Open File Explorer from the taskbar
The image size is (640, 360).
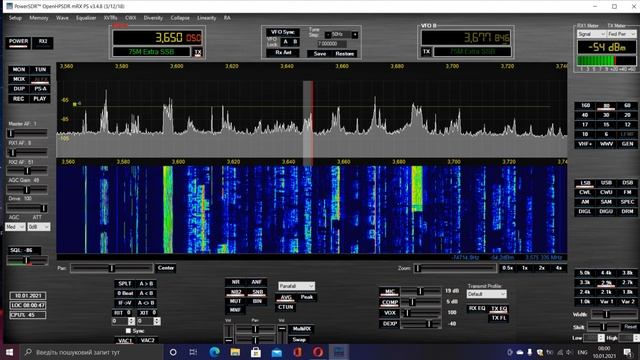coord(236,352)
